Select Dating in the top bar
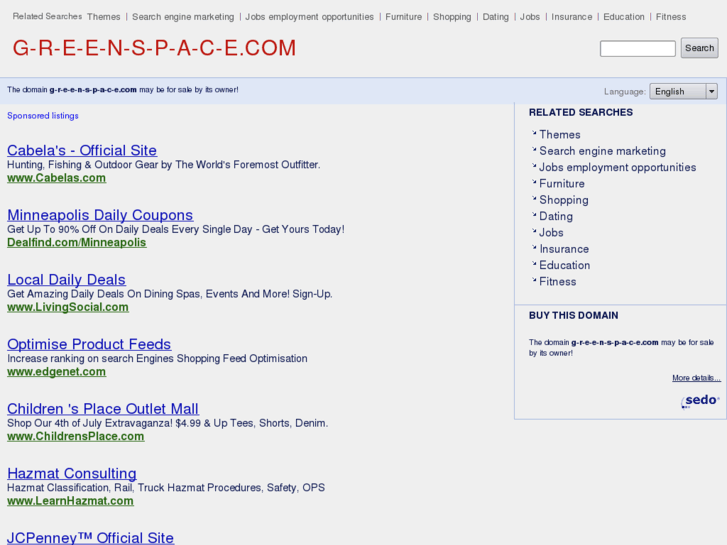The width and height of the screenshot is (727, 545). 495,17
